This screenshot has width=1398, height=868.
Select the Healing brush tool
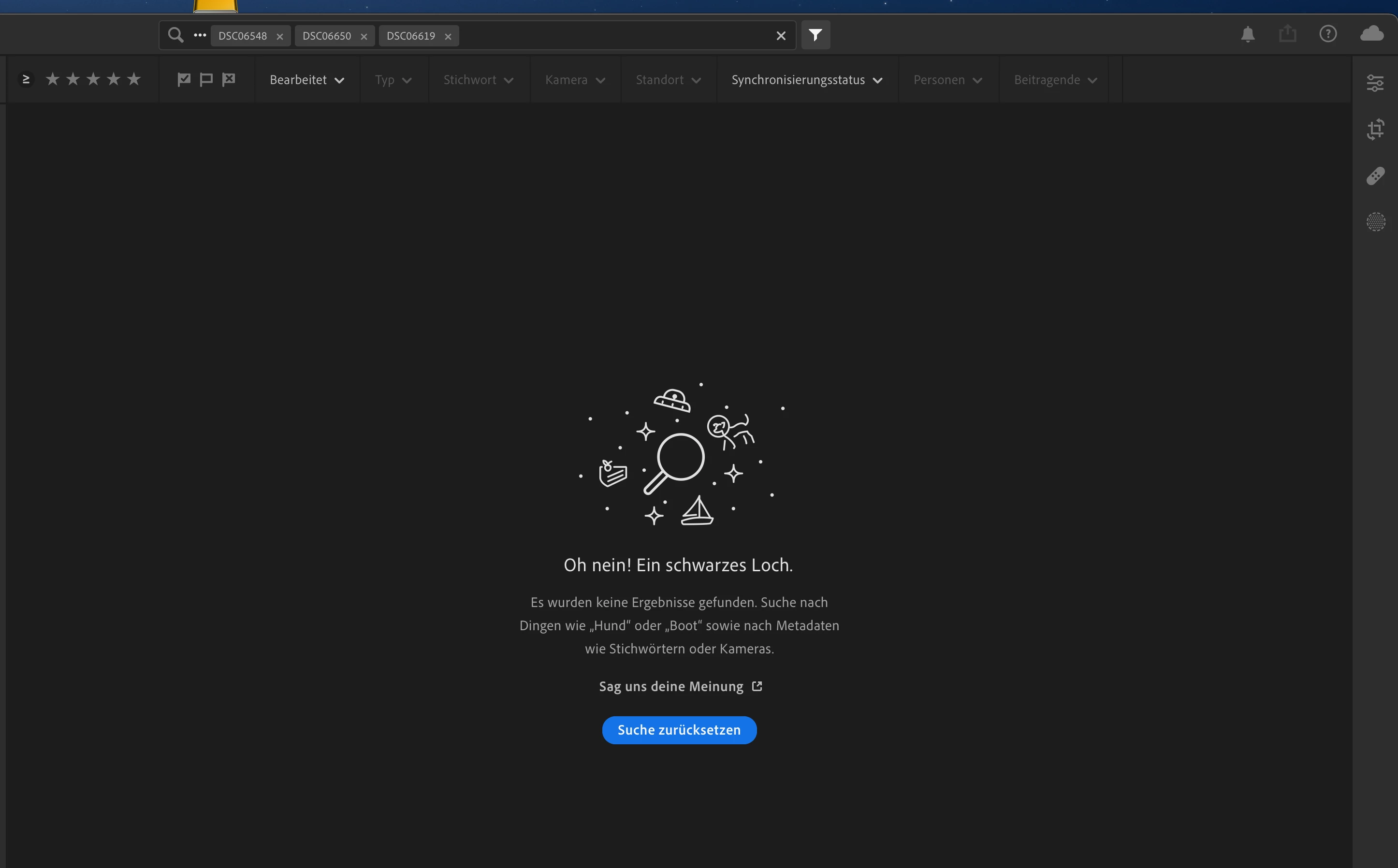pos(1375,175)
